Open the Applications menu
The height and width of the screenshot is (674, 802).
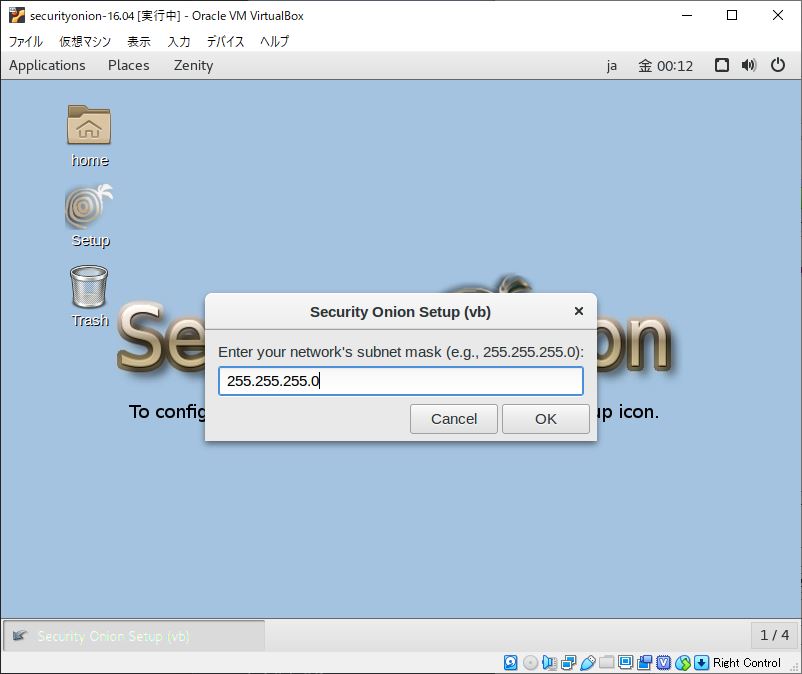[x=47, y=65]
